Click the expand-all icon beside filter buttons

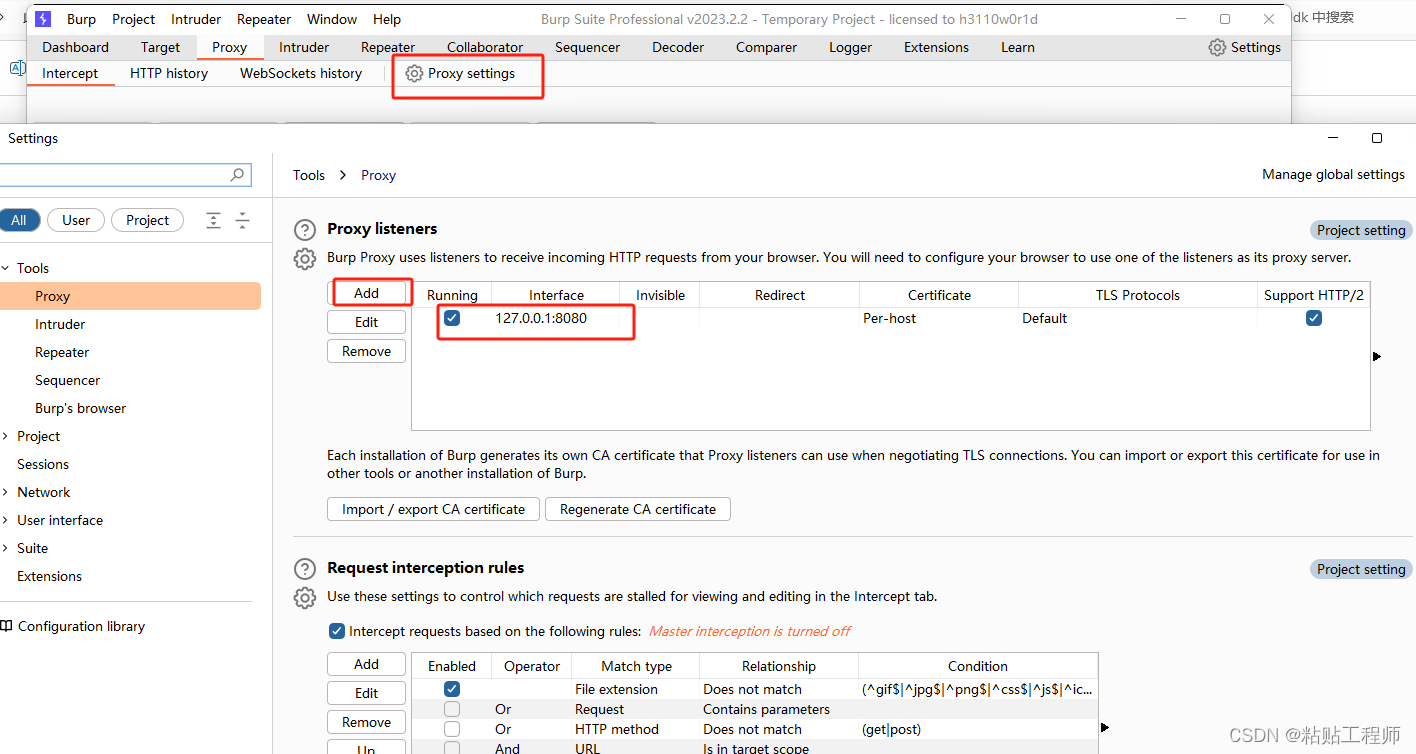tap(213, 220)
